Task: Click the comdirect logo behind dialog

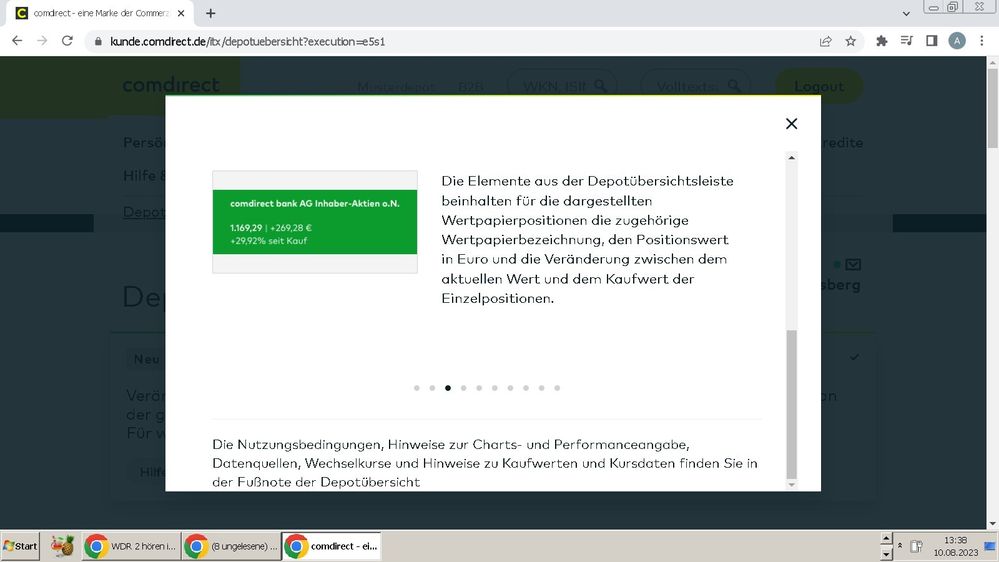Action: [171, 85]
